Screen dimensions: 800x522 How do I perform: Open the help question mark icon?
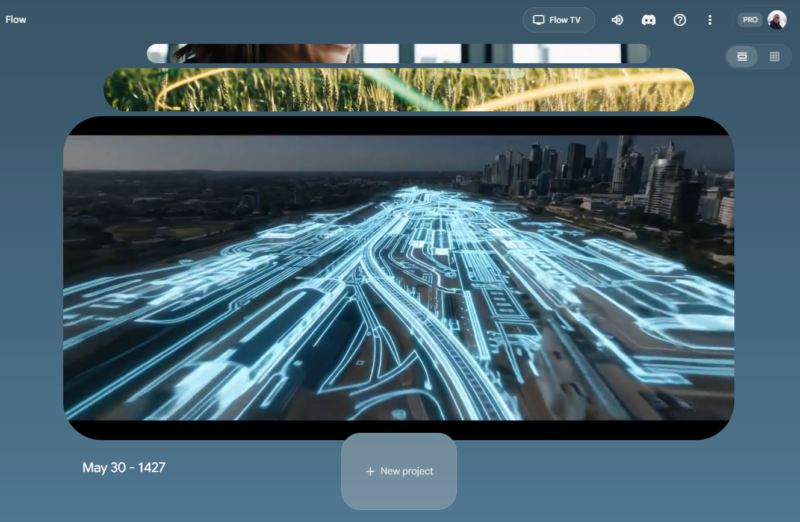coord(680,20)
